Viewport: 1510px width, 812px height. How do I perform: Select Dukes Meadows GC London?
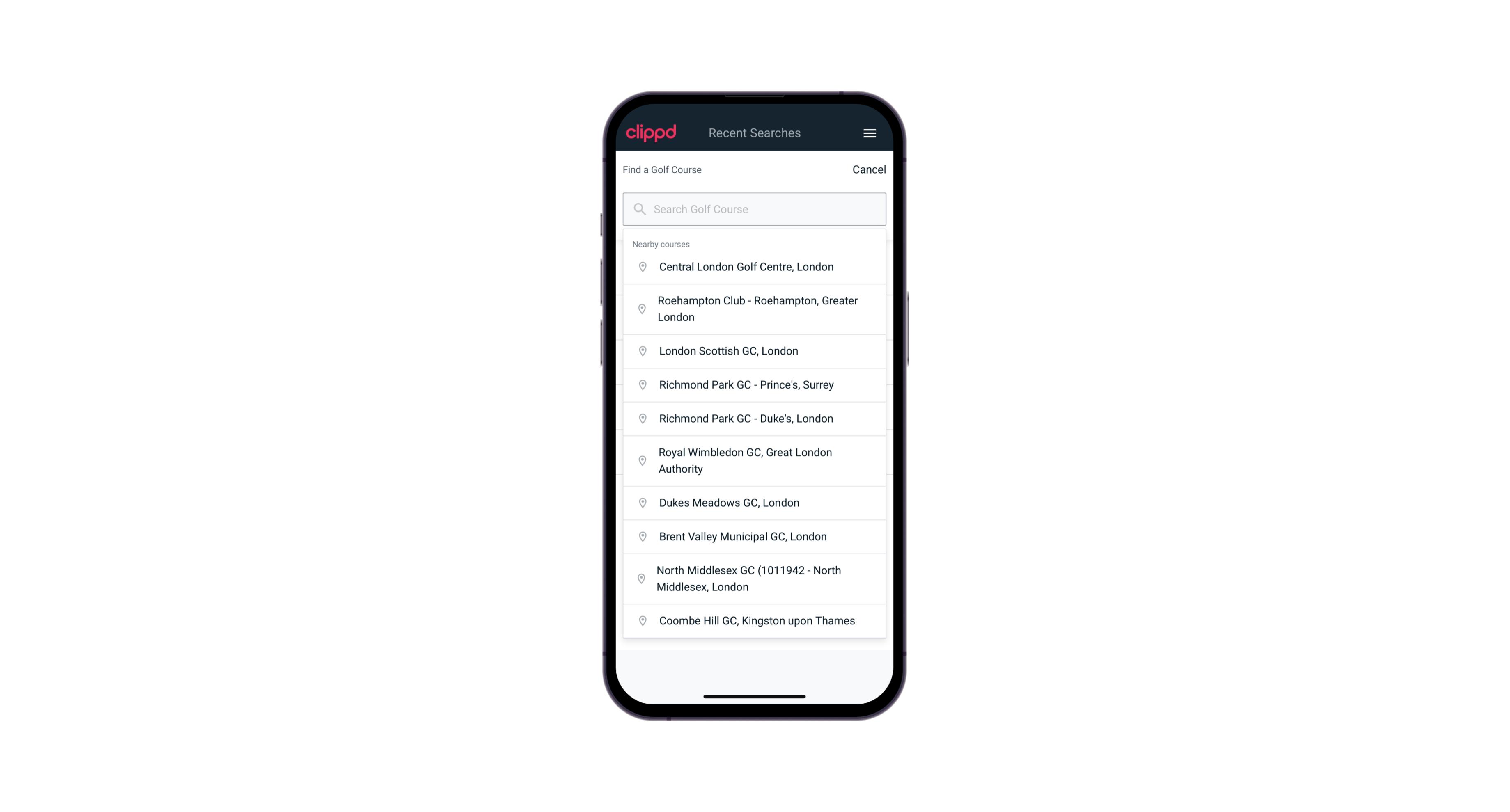click(754, 502)
